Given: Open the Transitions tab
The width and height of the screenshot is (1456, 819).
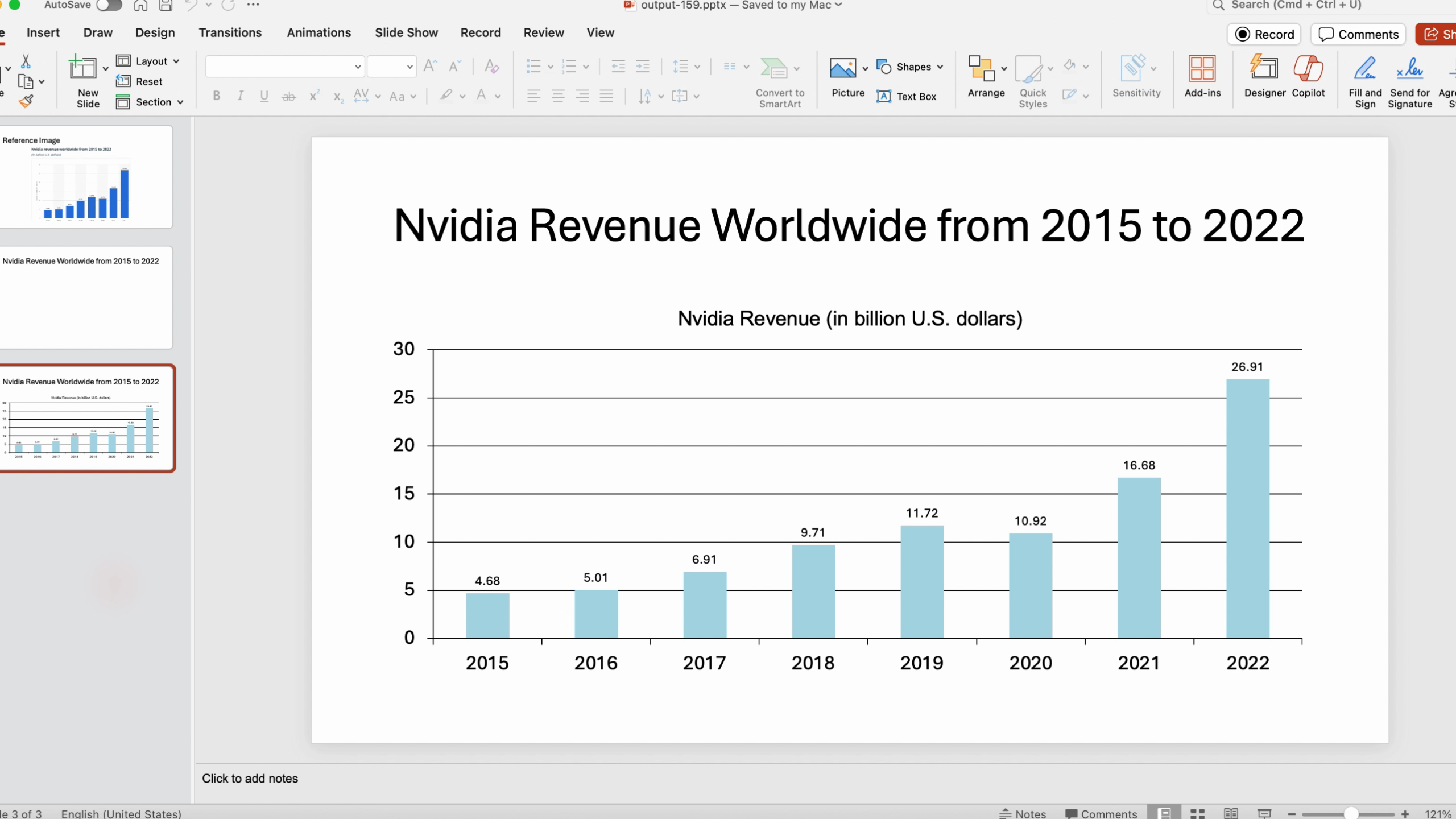Looking at the screenshot, I should [230, 32].
